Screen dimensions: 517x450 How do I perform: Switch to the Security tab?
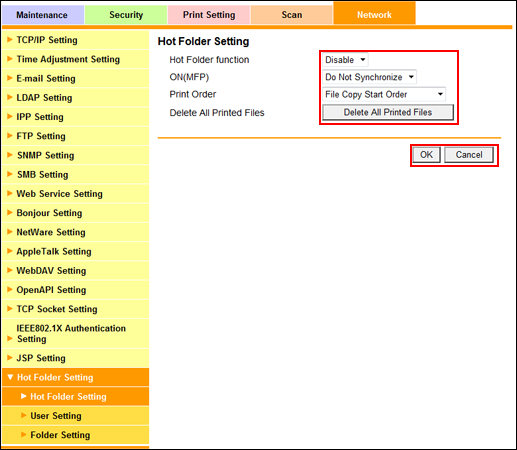(x=126, y=15)
